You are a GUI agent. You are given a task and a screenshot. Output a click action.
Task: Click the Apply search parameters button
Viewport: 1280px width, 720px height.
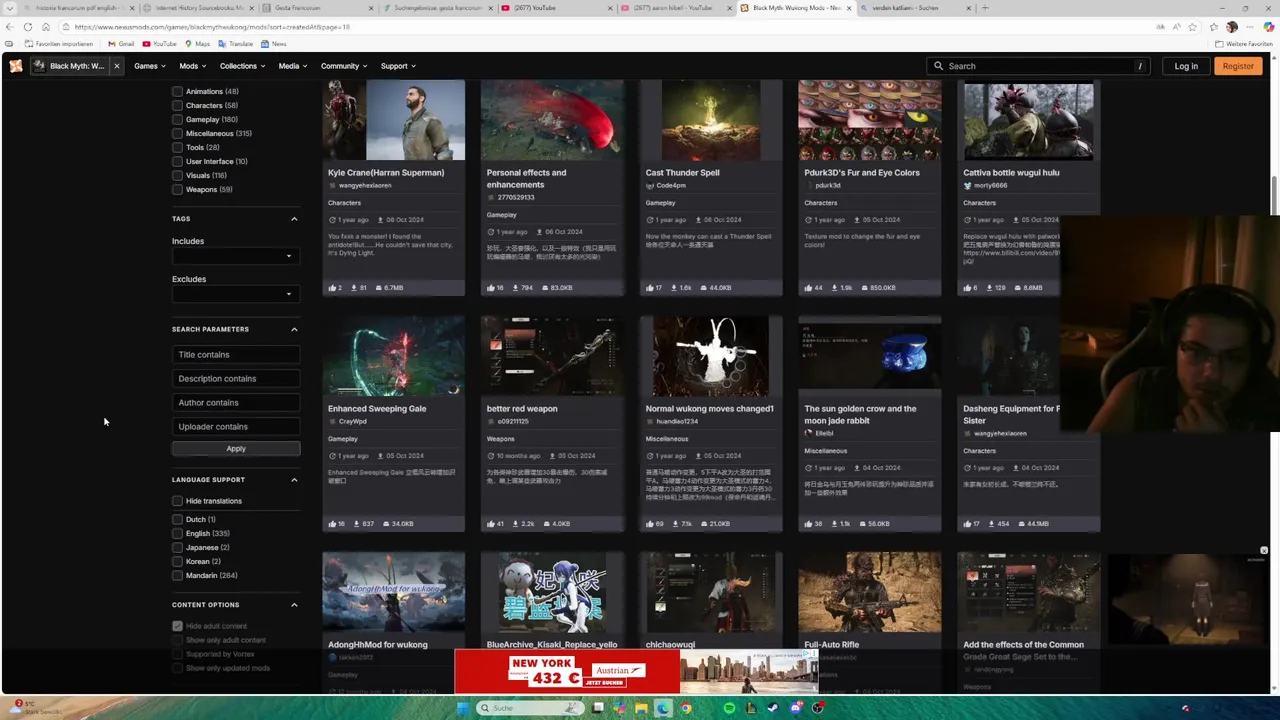click(x=236, y=449)
